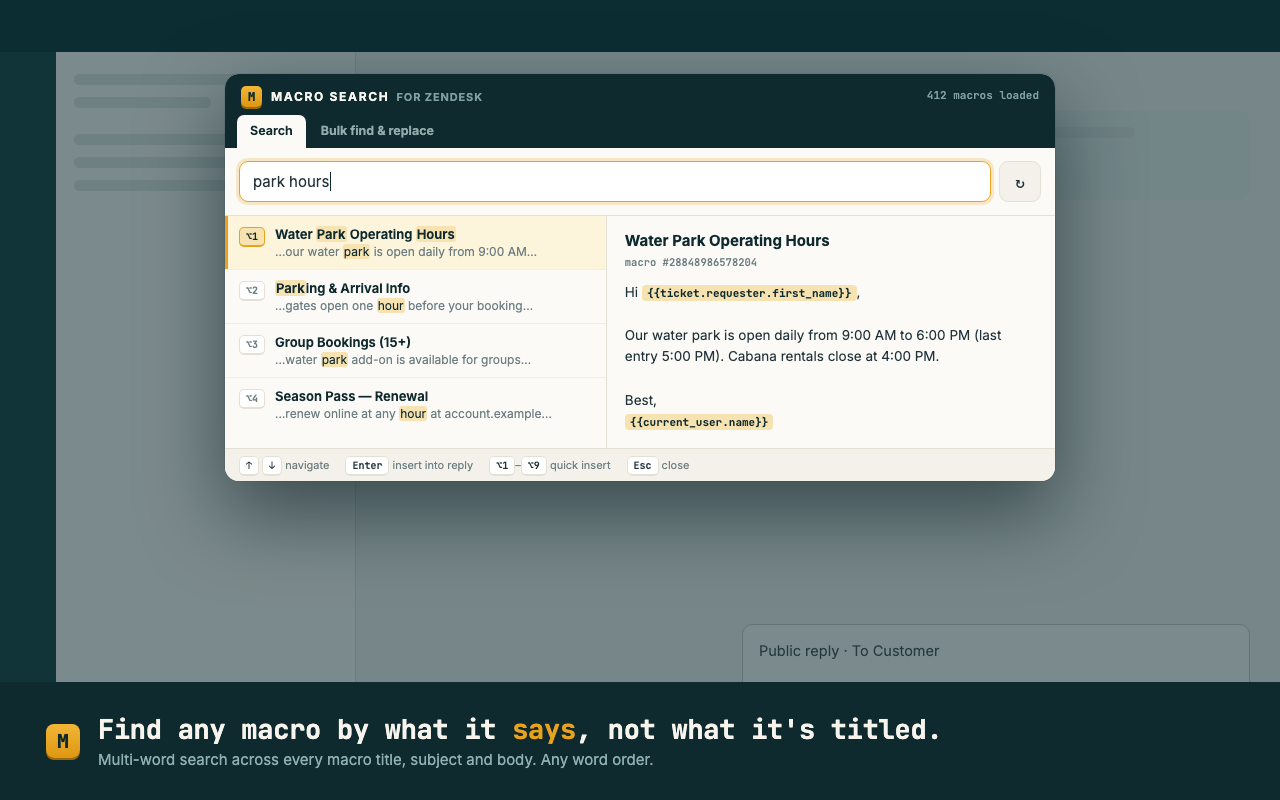Click the '...gates open one hour' snippet

[404, 306]
